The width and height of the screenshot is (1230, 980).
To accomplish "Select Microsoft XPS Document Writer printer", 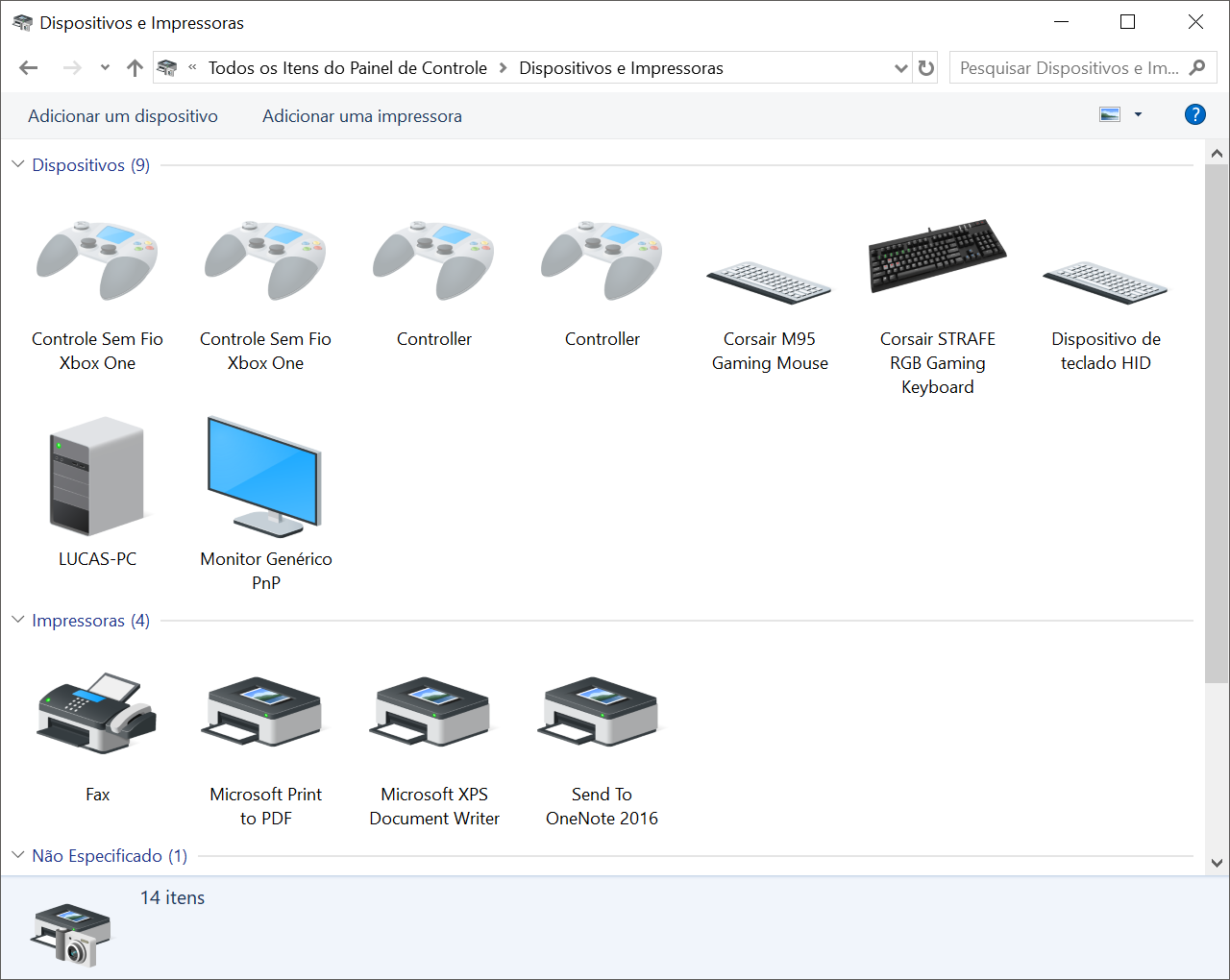I will 434,749.
